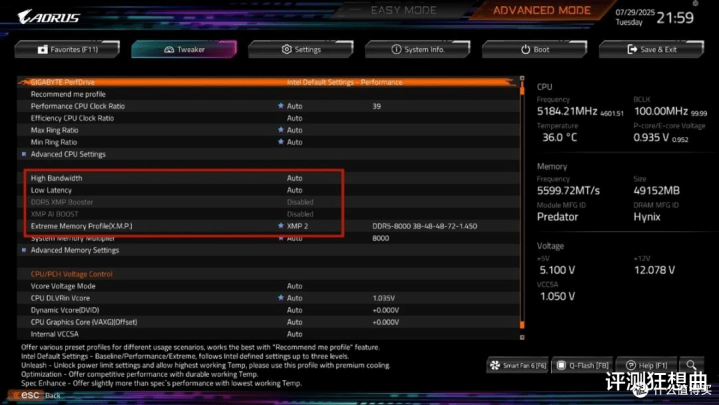Click star next to Performance CPU Clock Ratio
Viewport: 719px width, 405px height.
coord(281,105)
